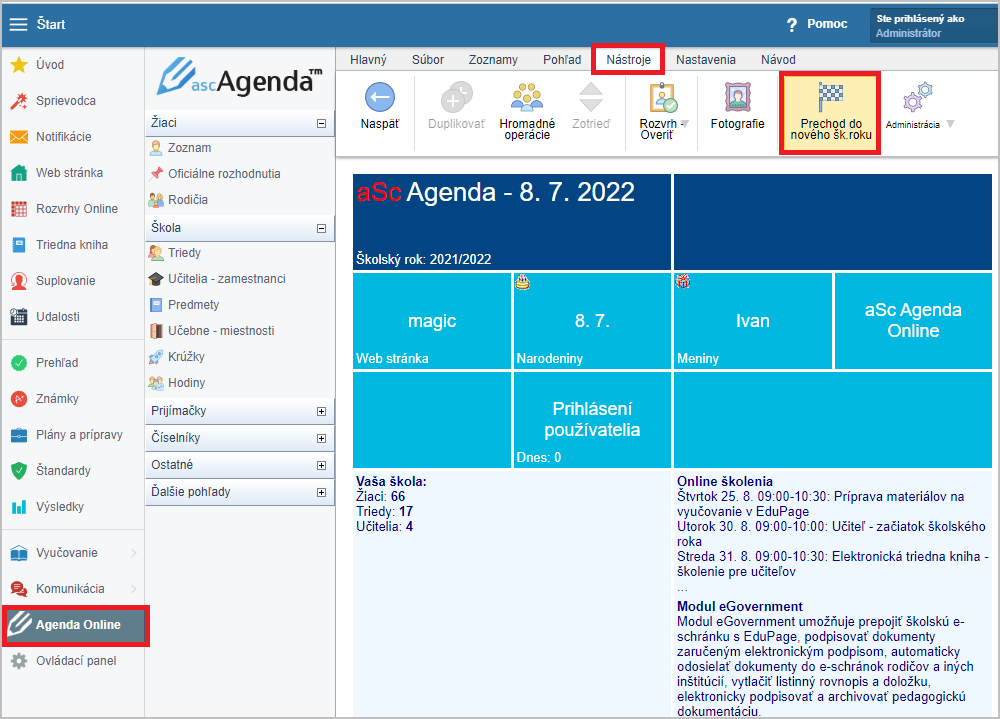The height and width of the screenshot is (719, 1000).
Task: Switch to the Súbor tab
Action: point(427,59)
